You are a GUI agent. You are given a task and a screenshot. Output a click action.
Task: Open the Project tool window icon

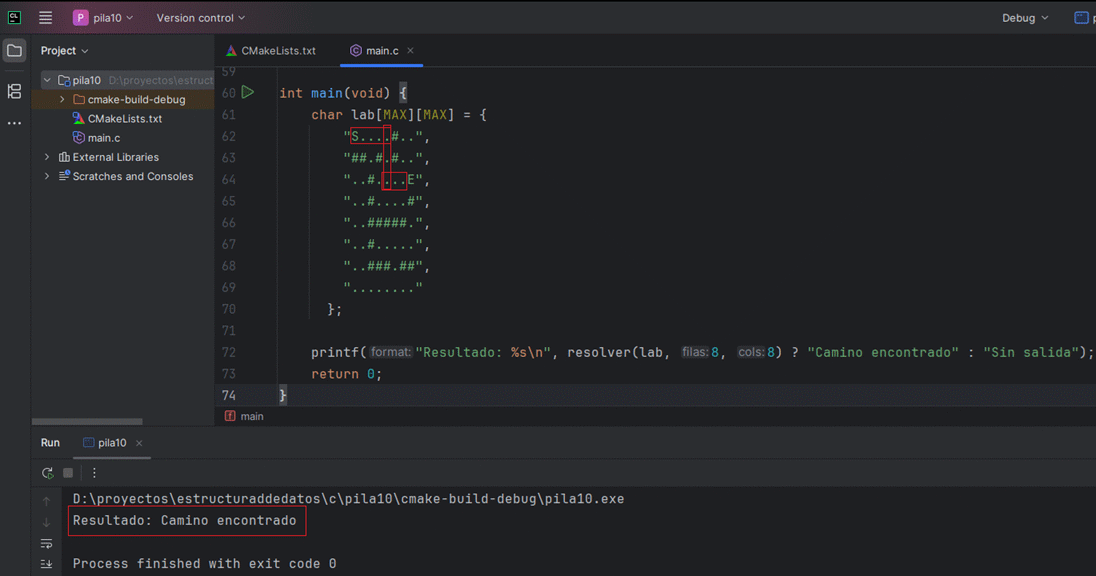coord(14,51)
